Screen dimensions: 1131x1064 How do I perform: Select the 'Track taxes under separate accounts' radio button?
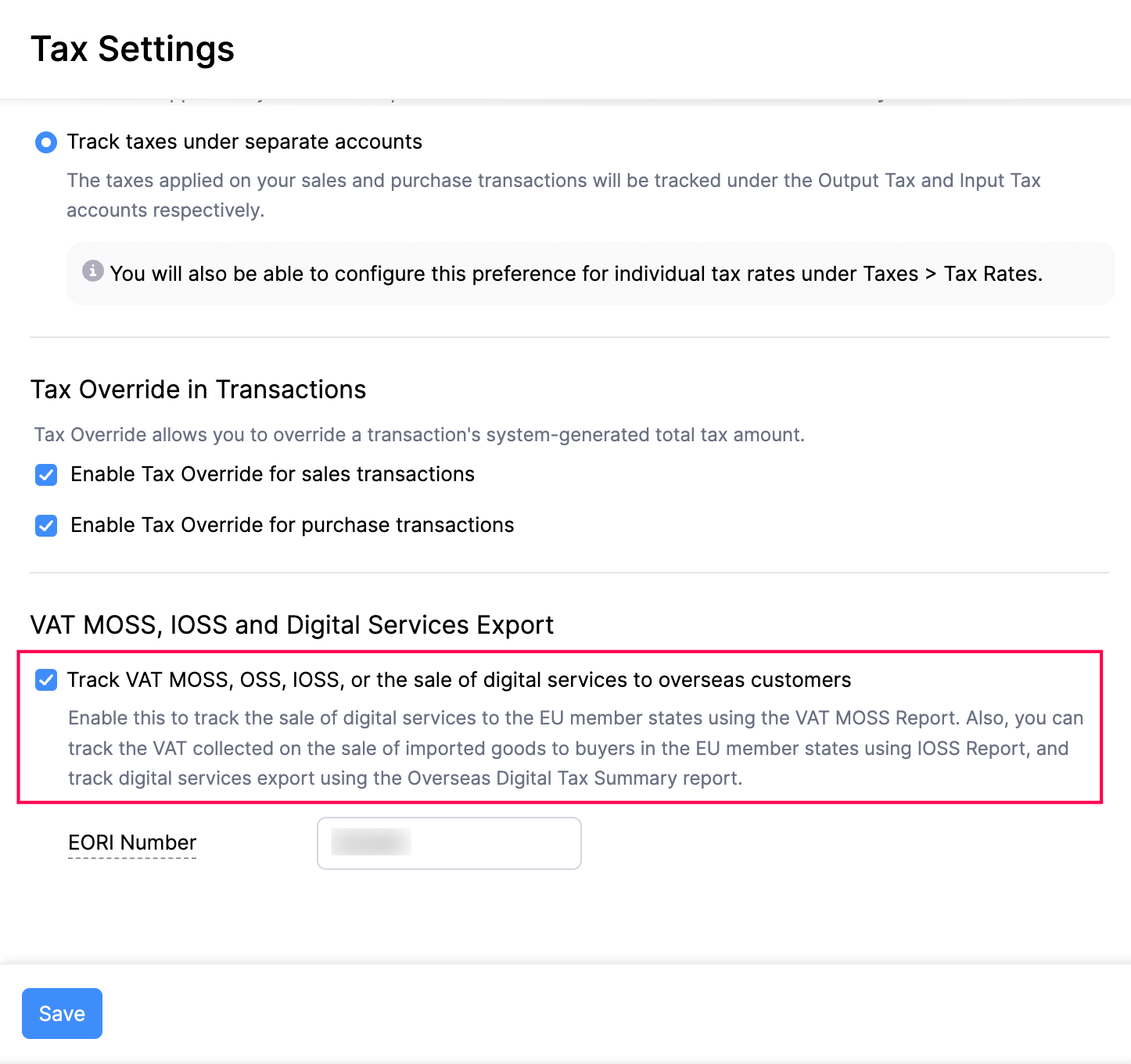(x=46, y=142)
